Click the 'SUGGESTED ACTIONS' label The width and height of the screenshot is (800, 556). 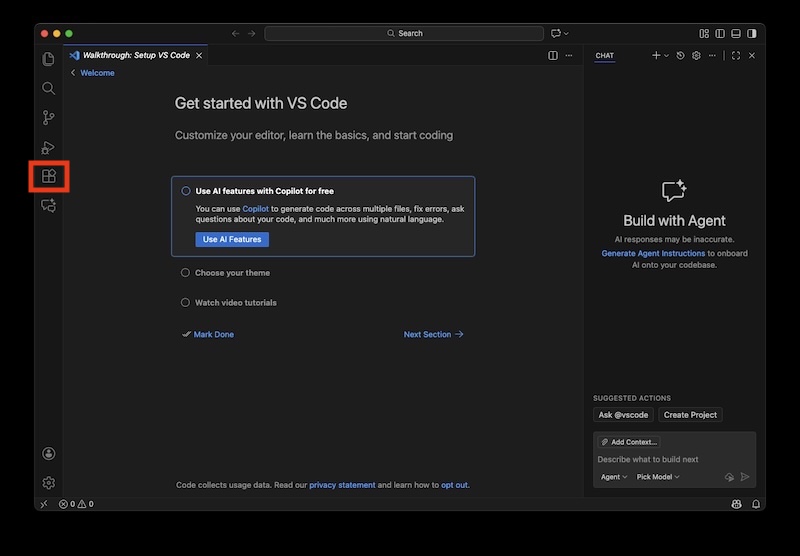coord(632,398)
